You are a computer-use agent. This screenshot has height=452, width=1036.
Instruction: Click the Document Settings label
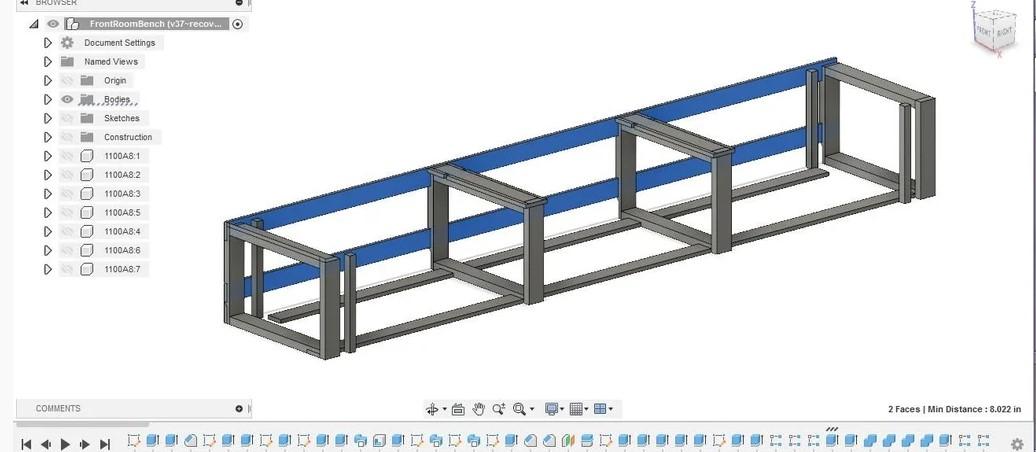click(120, 42)
